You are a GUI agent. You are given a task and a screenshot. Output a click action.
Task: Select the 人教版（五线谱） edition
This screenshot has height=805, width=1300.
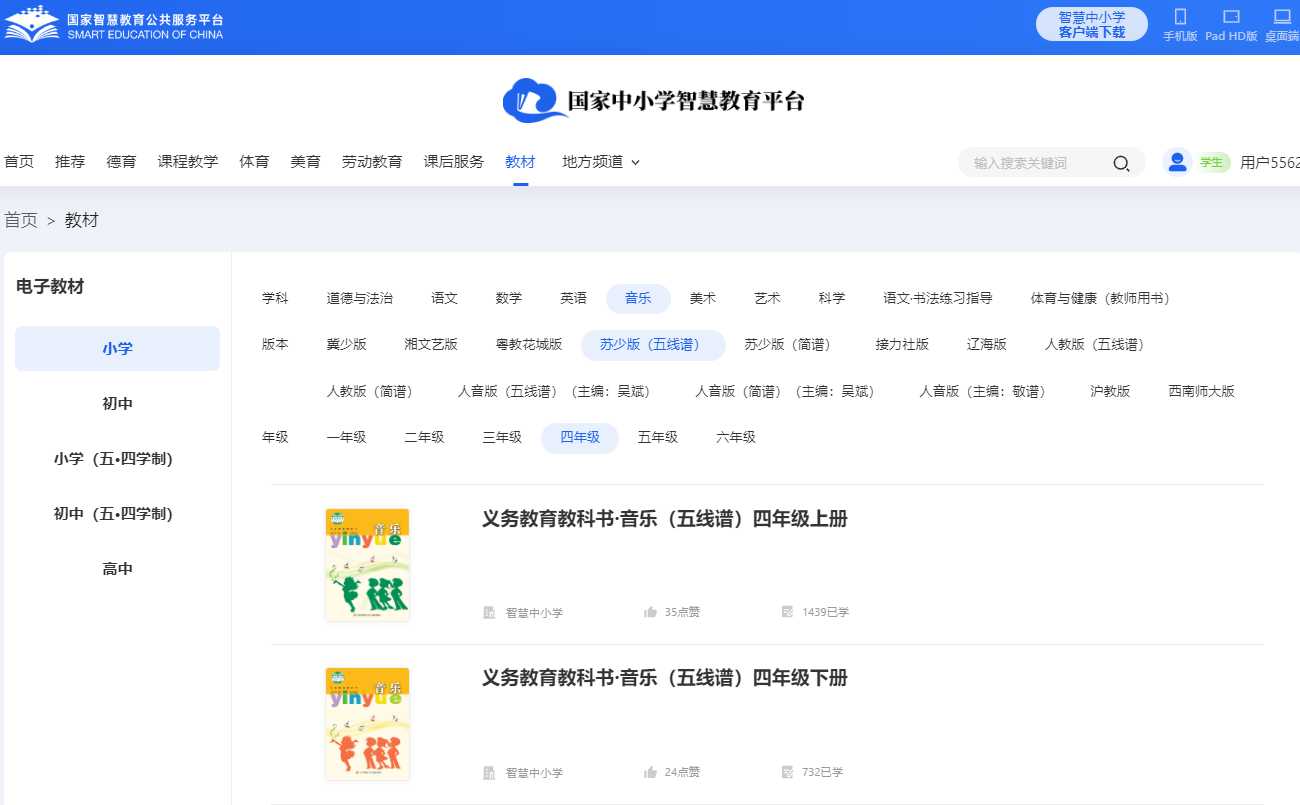[1098, 344]
